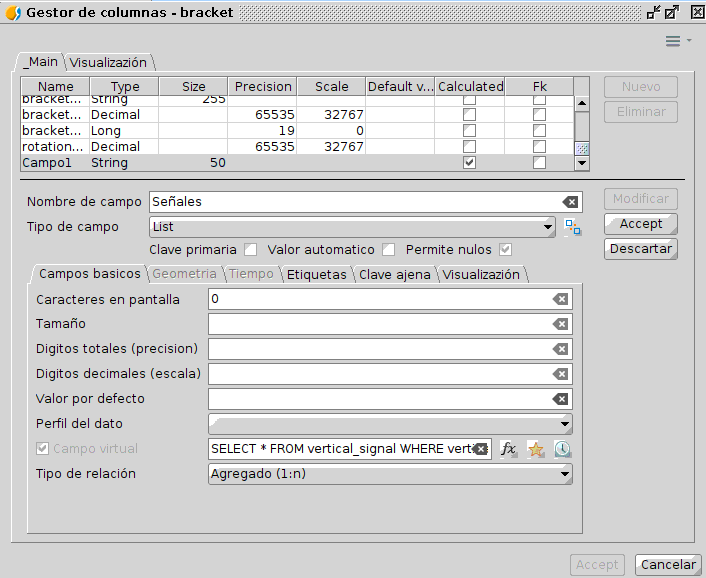Image resolution: width=706 pixels, height=578 pixels.
Task: Open the Perfil del dato dropdown
Action: [390, 424]
